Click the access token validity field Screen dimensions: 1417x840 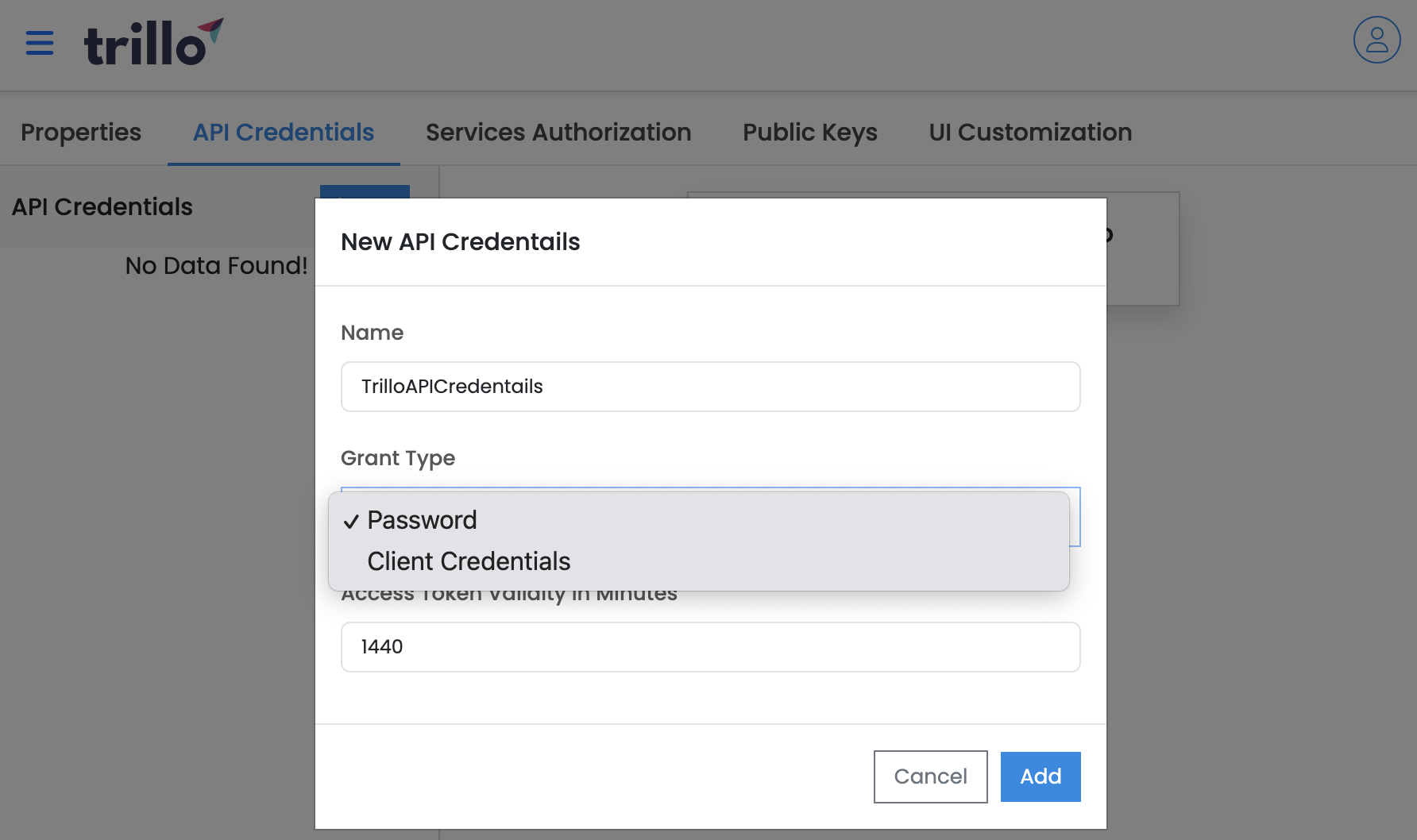(710, 647)
